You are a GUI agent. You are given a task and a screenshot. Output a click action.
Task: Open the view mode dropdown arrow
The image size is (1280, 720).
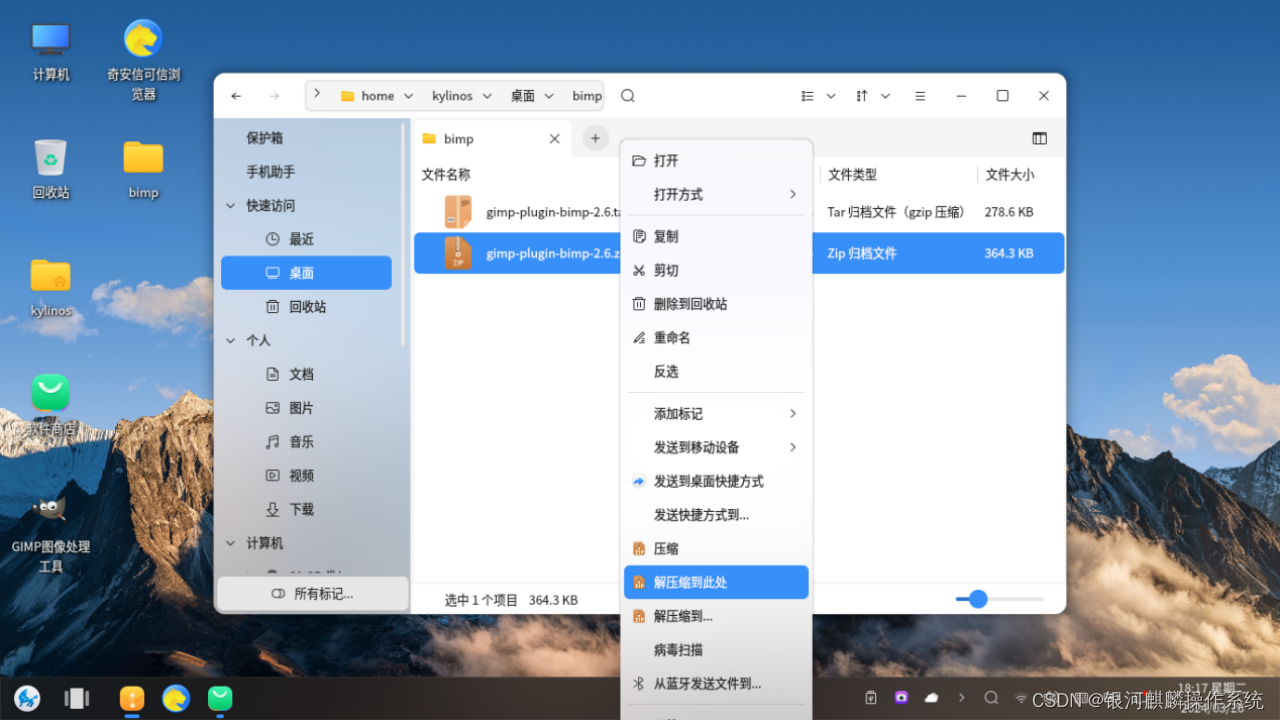point(831,96)
